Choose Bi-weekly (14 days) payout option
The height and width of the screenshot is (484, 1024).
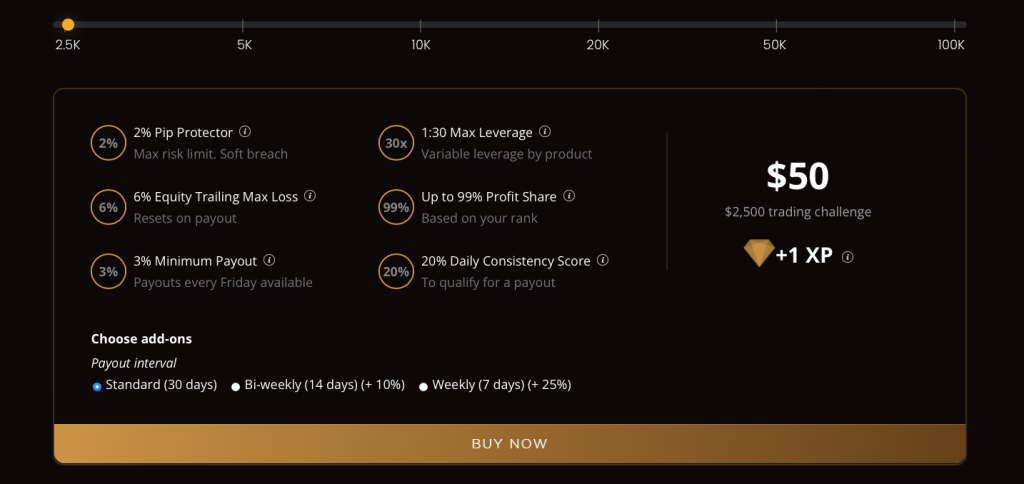(236, 386)
